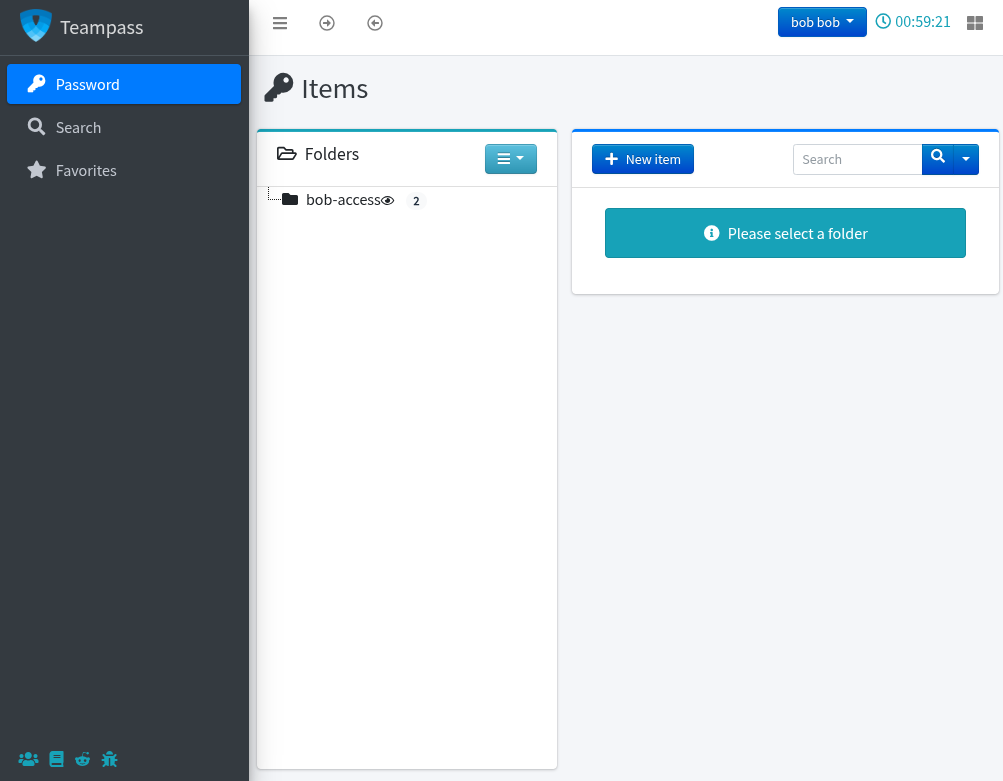Open the user community icon at bottom left
The image size is (1003, 781).
(x=27, y=759)
